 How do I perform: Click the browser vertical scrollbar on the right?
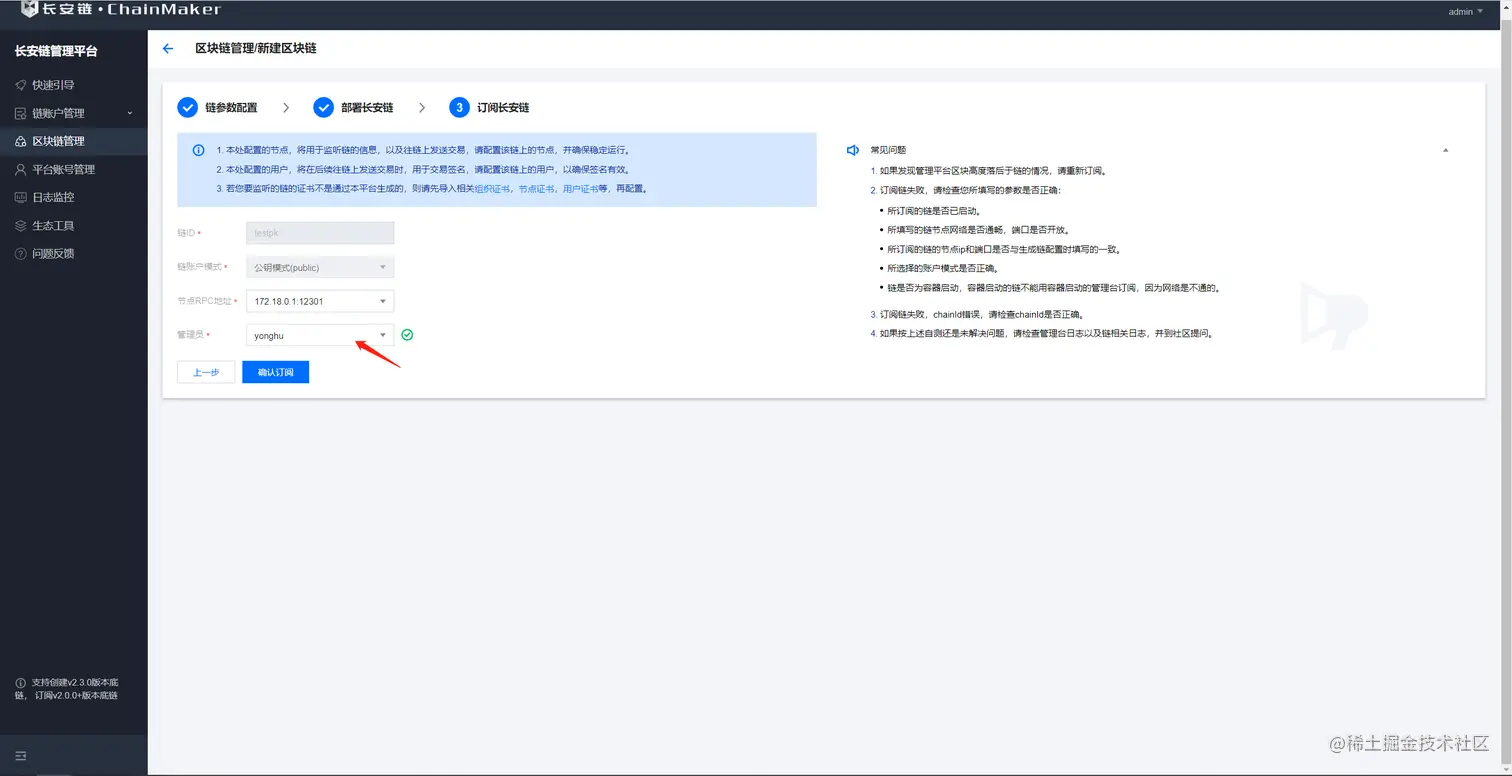(1506, 388)
